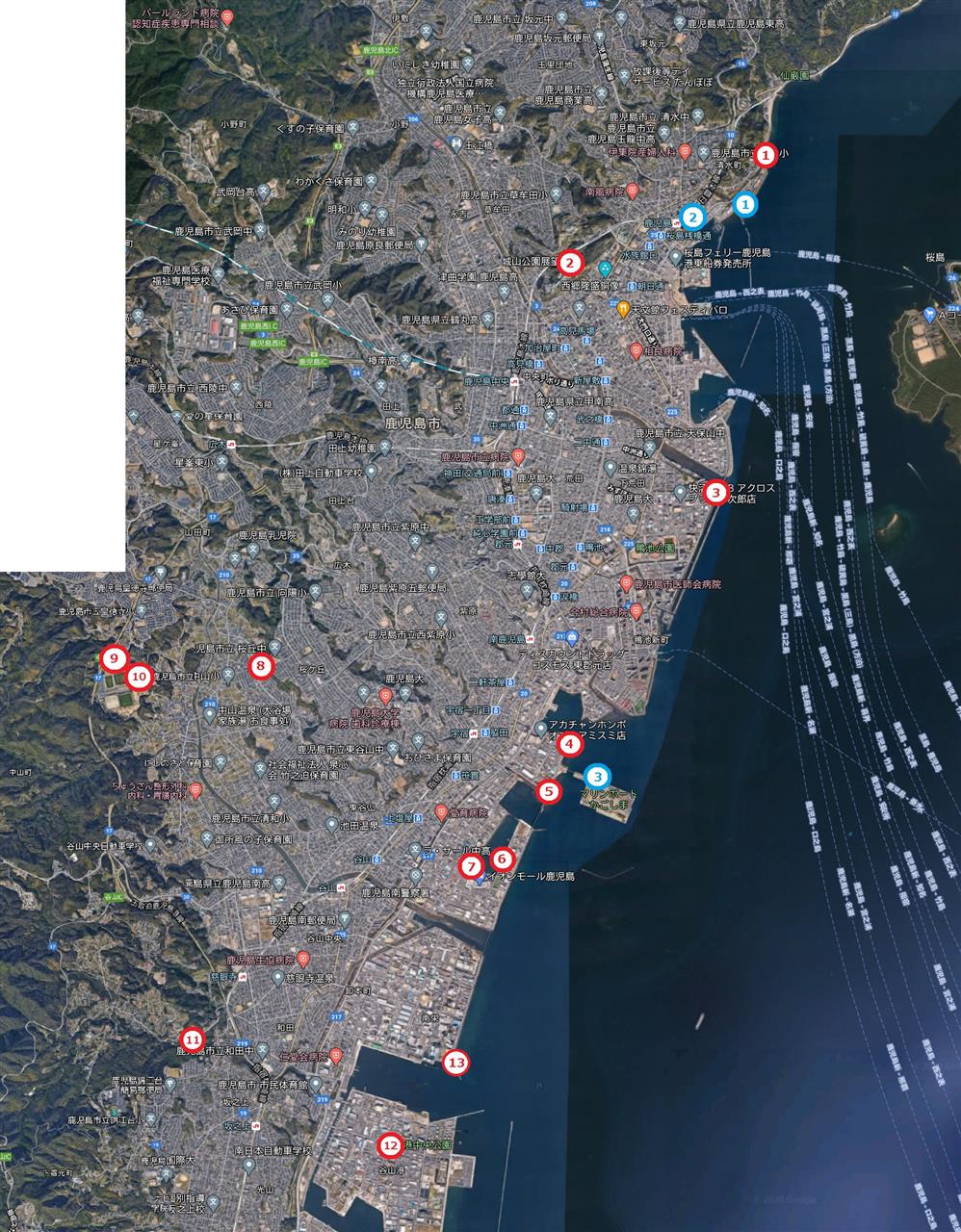Select red marker number 5 by the harbor
The width and height of the screenshot is (961, 1232).
coord(549,792)
